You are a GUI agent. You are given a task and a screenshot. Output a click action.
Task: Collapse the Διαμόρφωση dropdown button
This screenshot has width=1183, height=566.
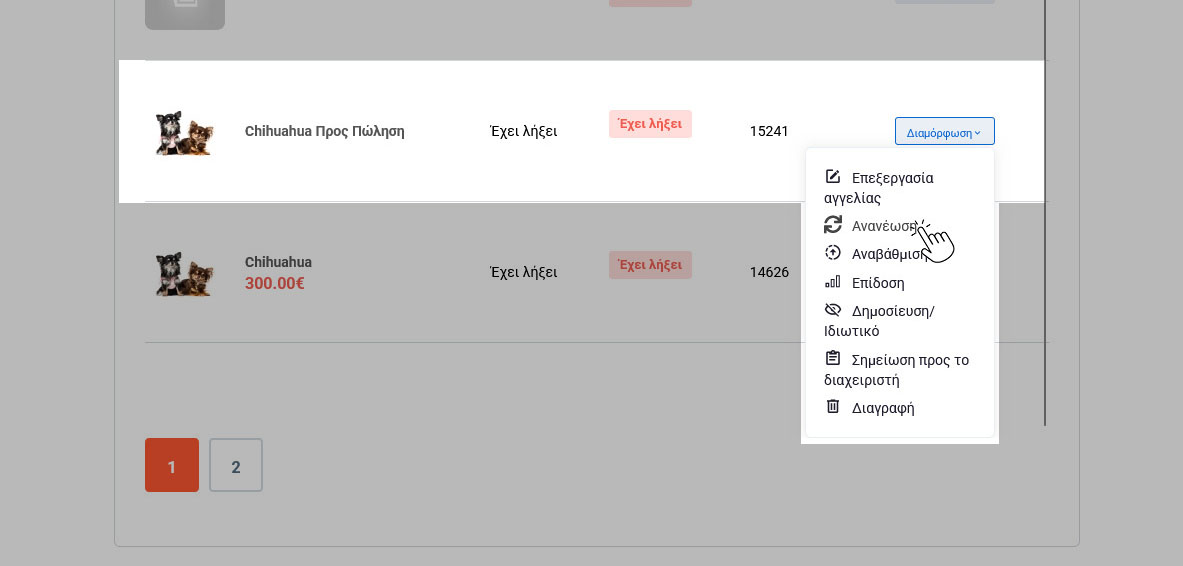pyautogui.click(x=944, y=132)
